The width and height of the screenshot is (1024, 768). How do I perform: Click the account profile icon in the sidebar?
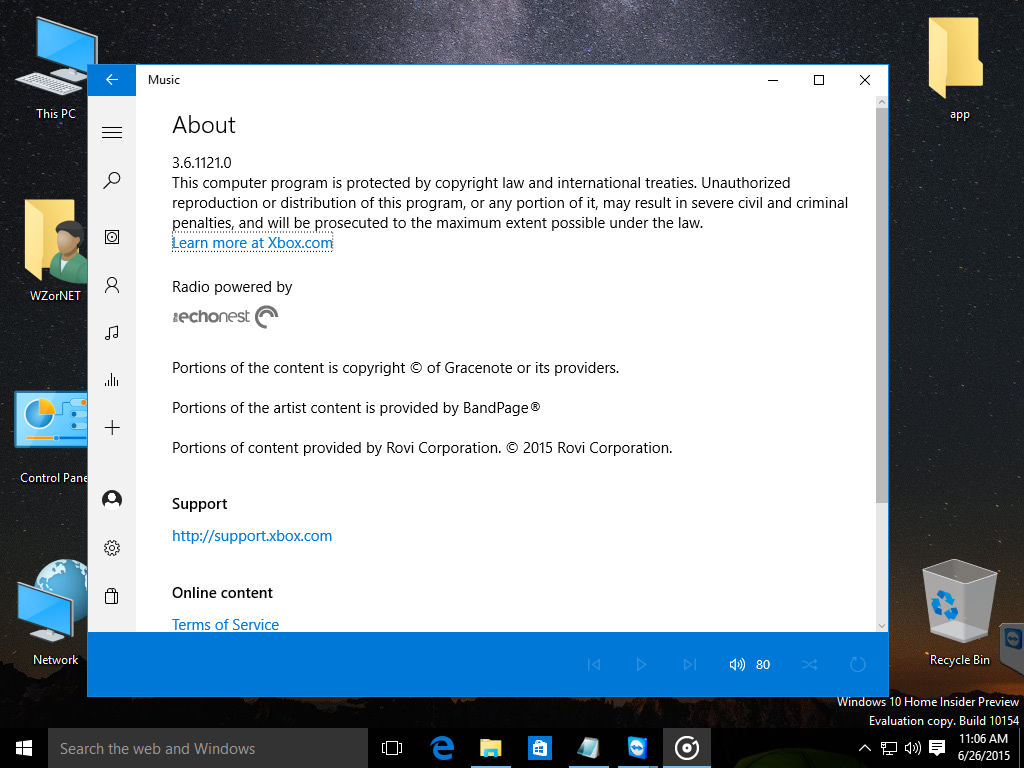pyautogui.click(x=112, y=499)
